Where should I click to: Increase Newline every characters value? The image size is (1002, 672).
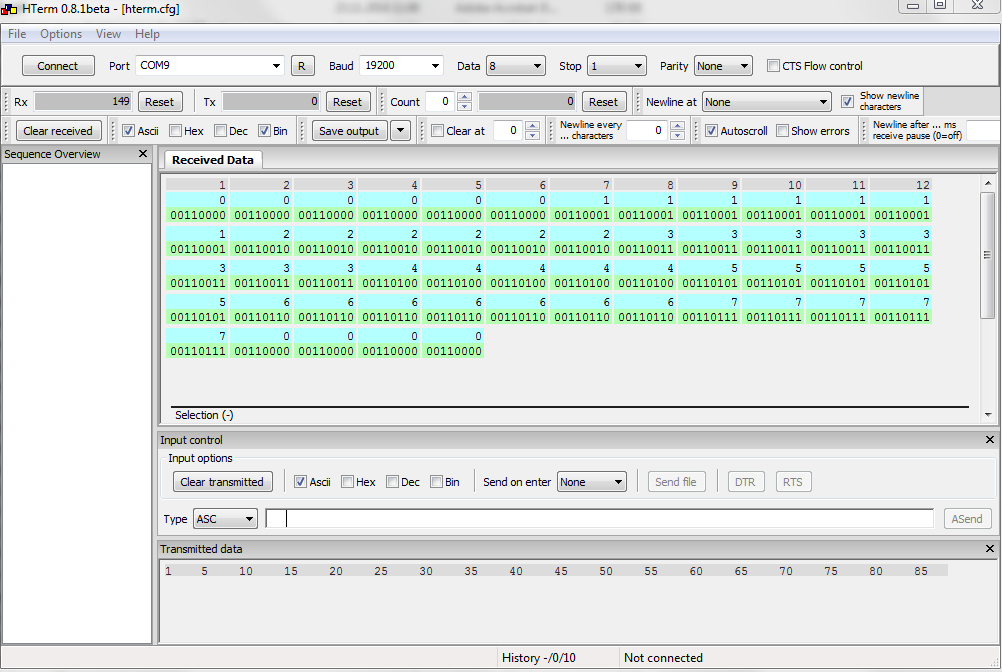677,126
